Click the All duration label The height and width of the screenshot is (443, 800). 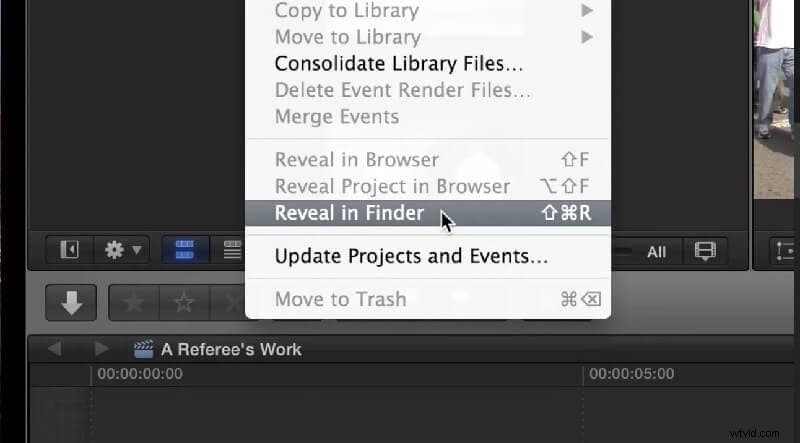pyautogui.click(x=656, y=252)
